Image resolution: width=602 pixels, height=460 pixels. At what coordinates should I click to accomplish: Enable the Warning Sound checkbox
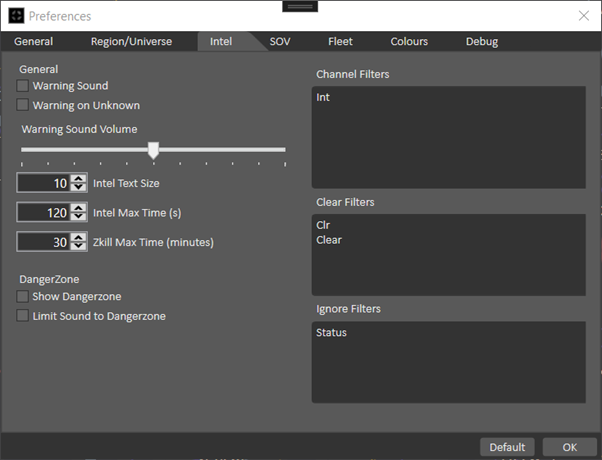coord(23,87)
